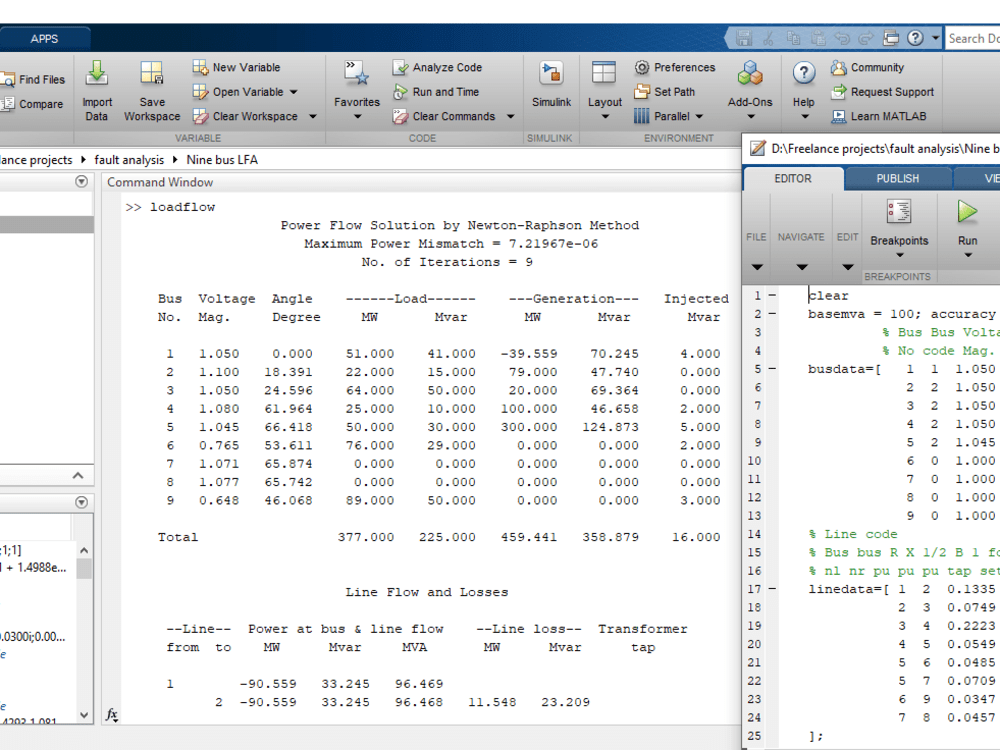The height and width of the screenshot is (750, 1000).
Task: Click the Clear Workspace button
Action: click(x=245, y=116)
